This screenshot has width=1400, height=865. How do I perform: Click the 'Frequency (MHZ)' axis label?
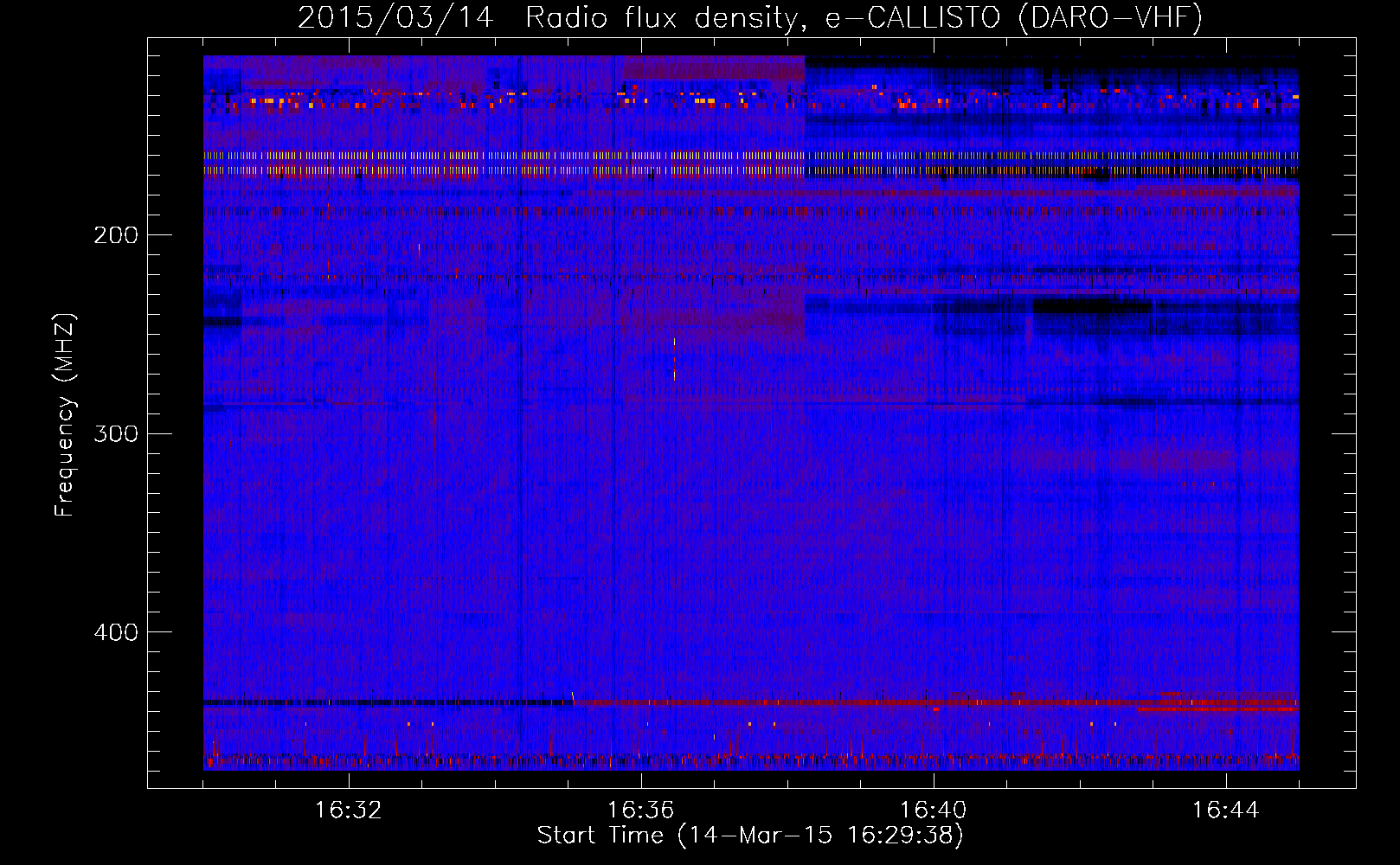click(x=65, y=415)
